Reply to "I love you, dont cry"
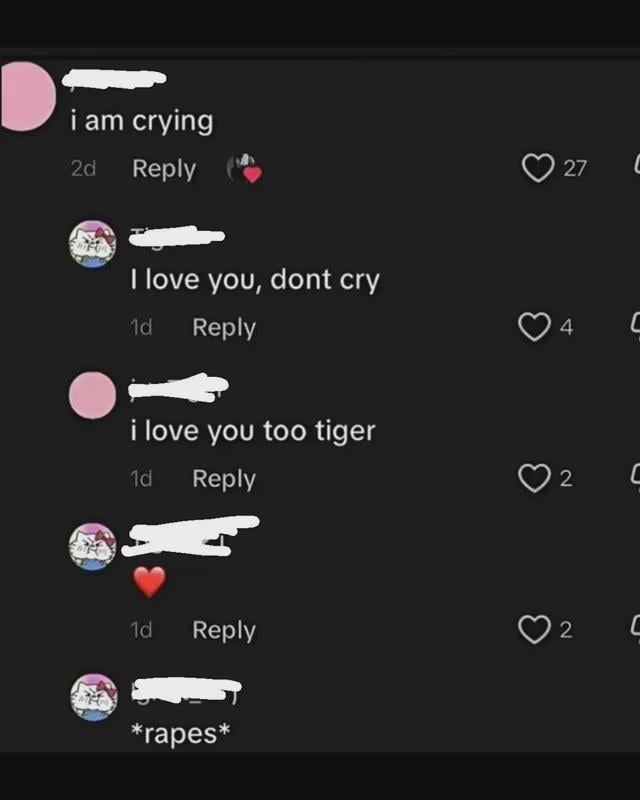The image size is (640, 800). (224, 327)
